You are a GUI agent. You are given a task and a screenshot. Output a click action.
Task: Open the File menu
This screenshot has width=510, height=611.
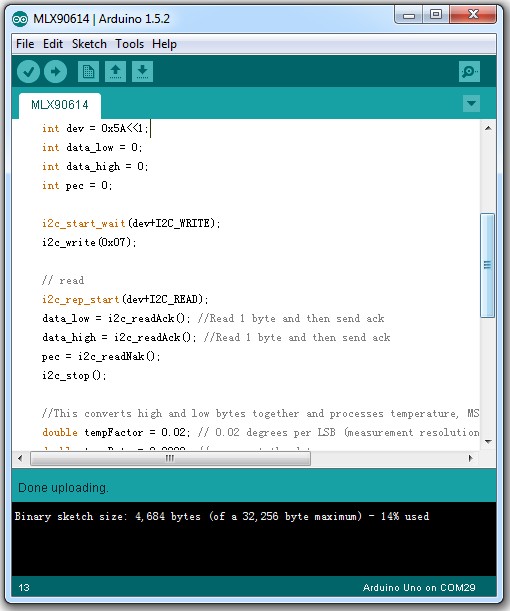(x=25, y=44)
